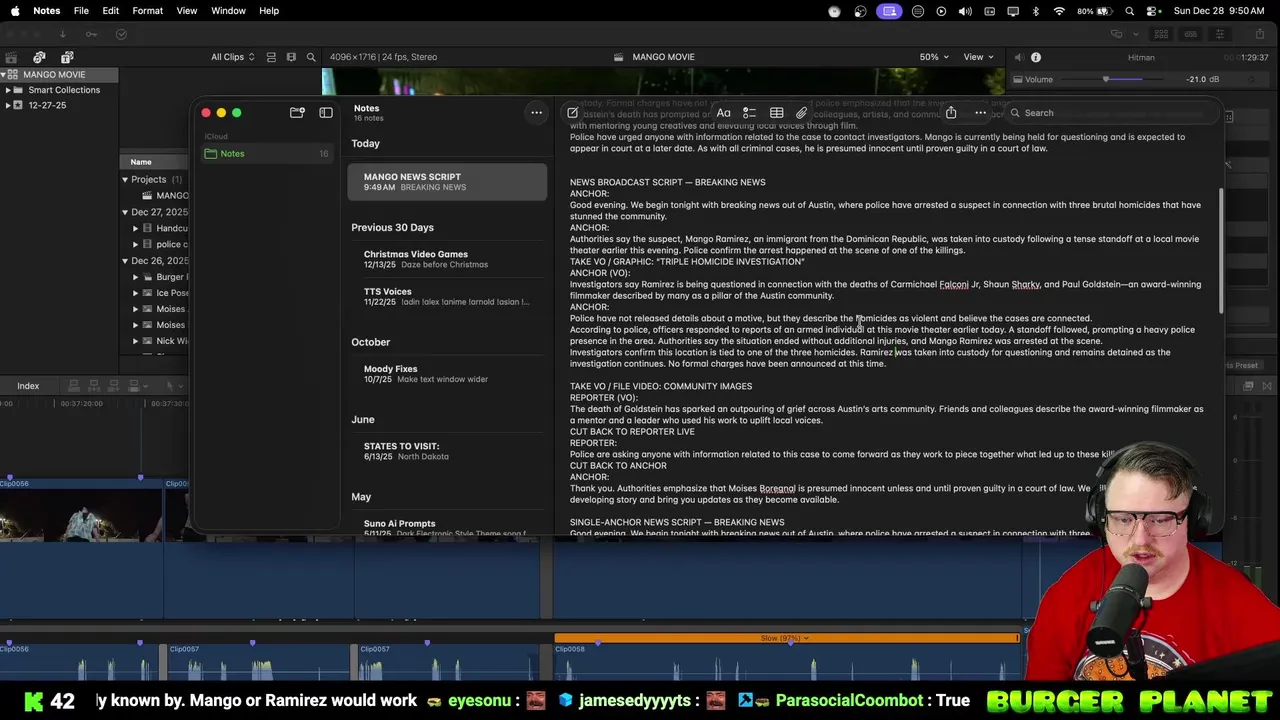The width and height of the screenshot is (1280, 720).
Task: Open the Format menu
Action: (147, 11)
